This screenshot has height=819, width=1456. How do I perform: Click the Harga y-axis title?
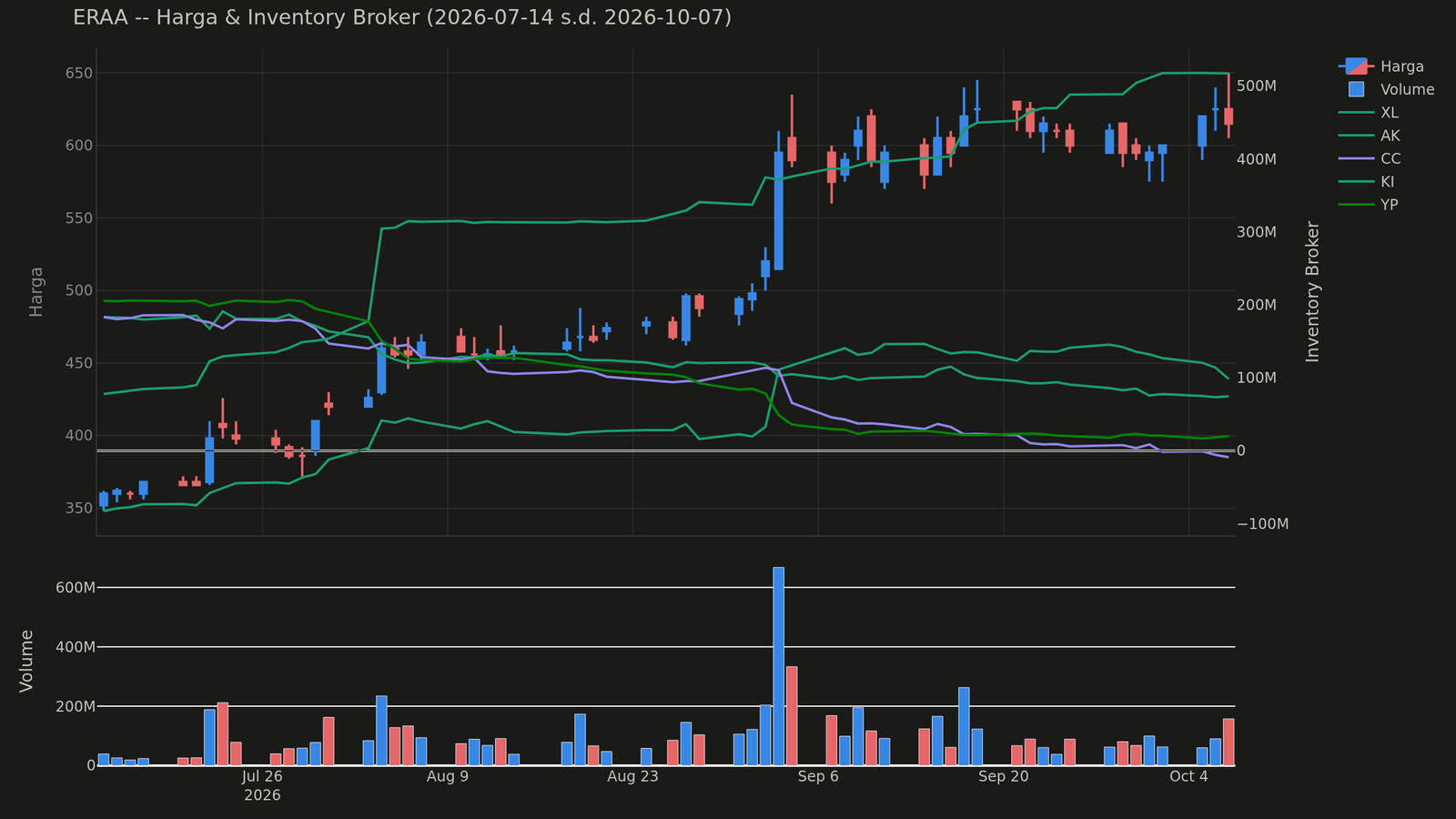pos(36,291)
